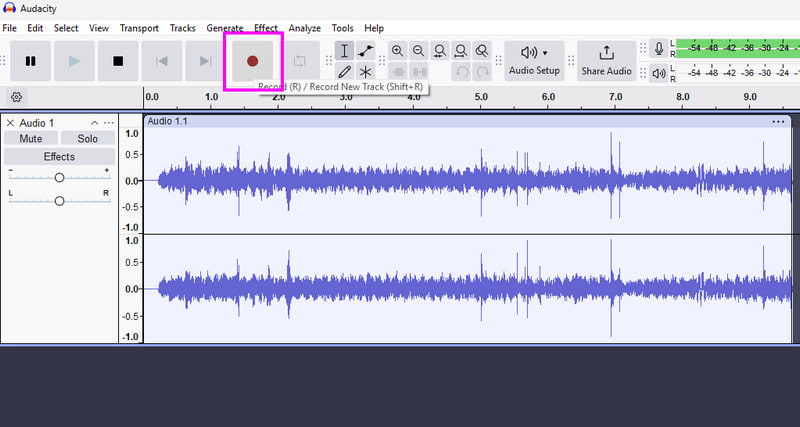
Task: Close the Audio 1 track
Action: [10, 123]
